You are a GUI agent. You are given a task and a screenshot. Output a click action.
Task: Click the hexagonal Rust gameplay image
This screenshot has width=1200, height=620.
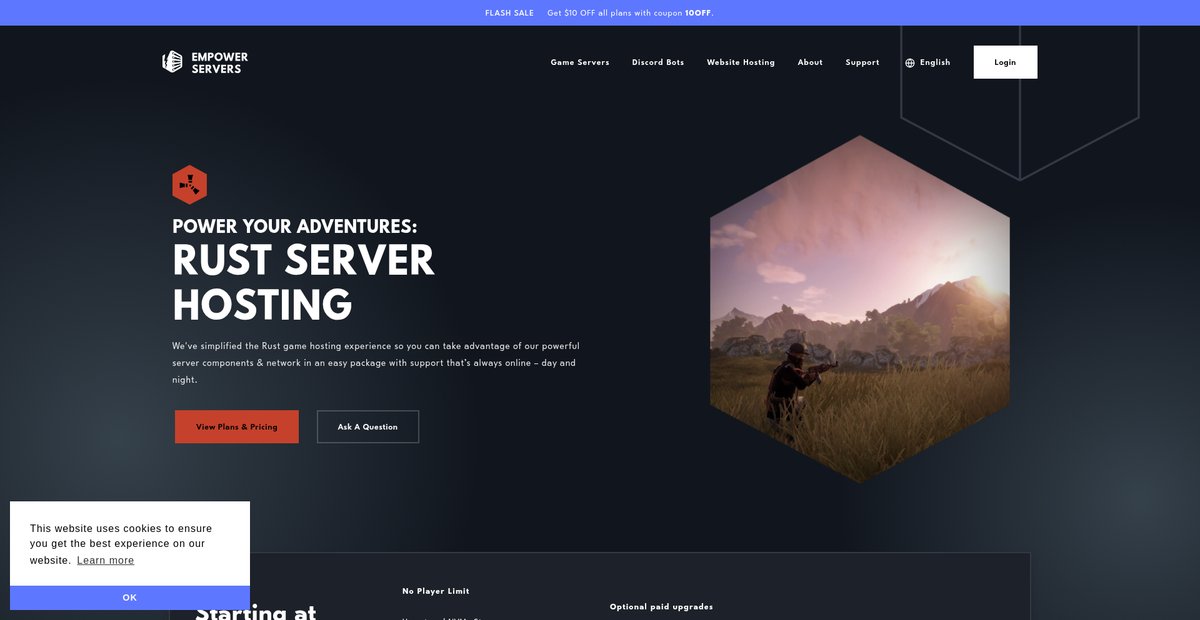click(x=860, y=309)
